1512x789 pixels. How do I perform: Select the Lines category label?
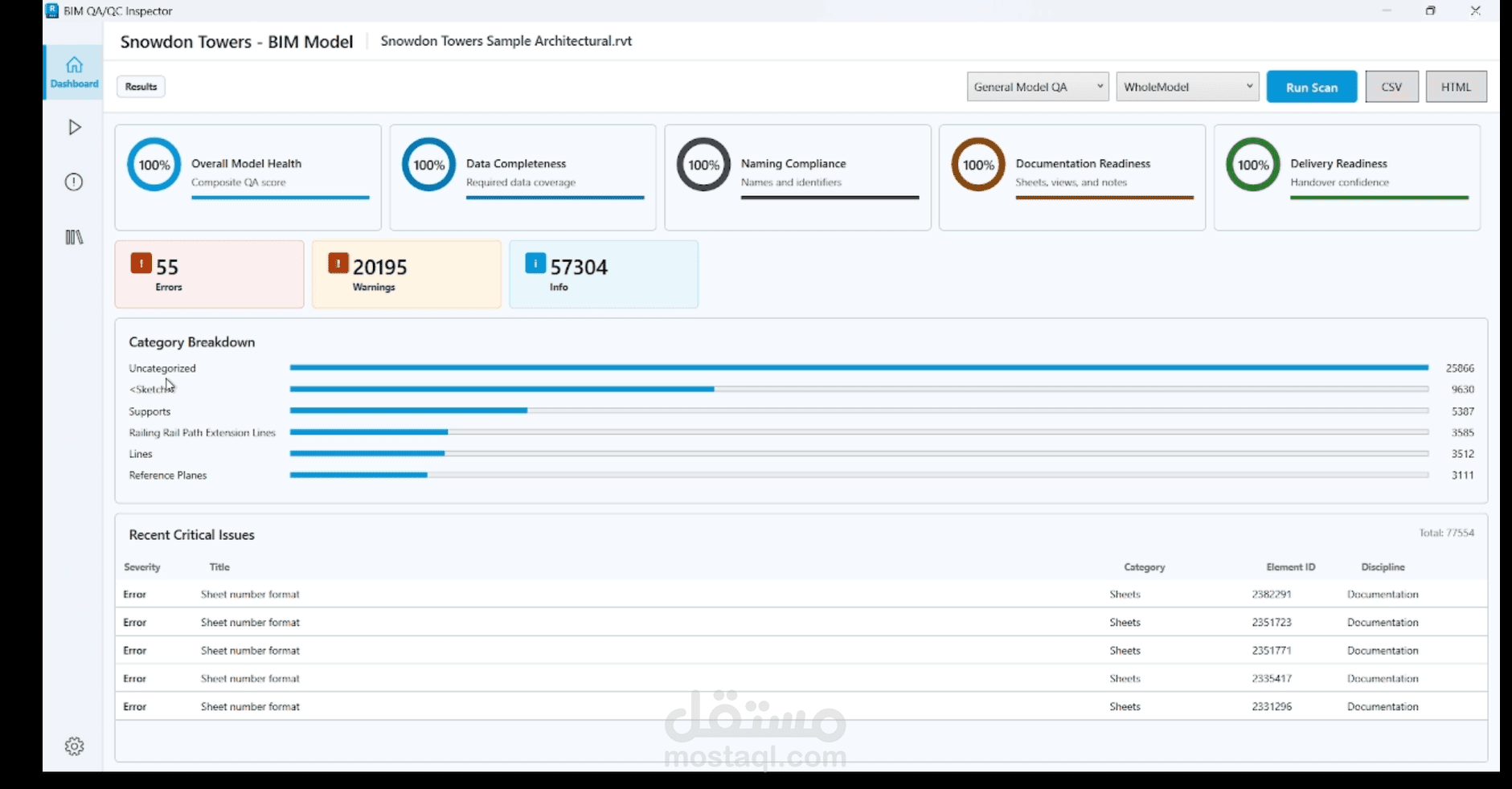(x=141, y=454)
